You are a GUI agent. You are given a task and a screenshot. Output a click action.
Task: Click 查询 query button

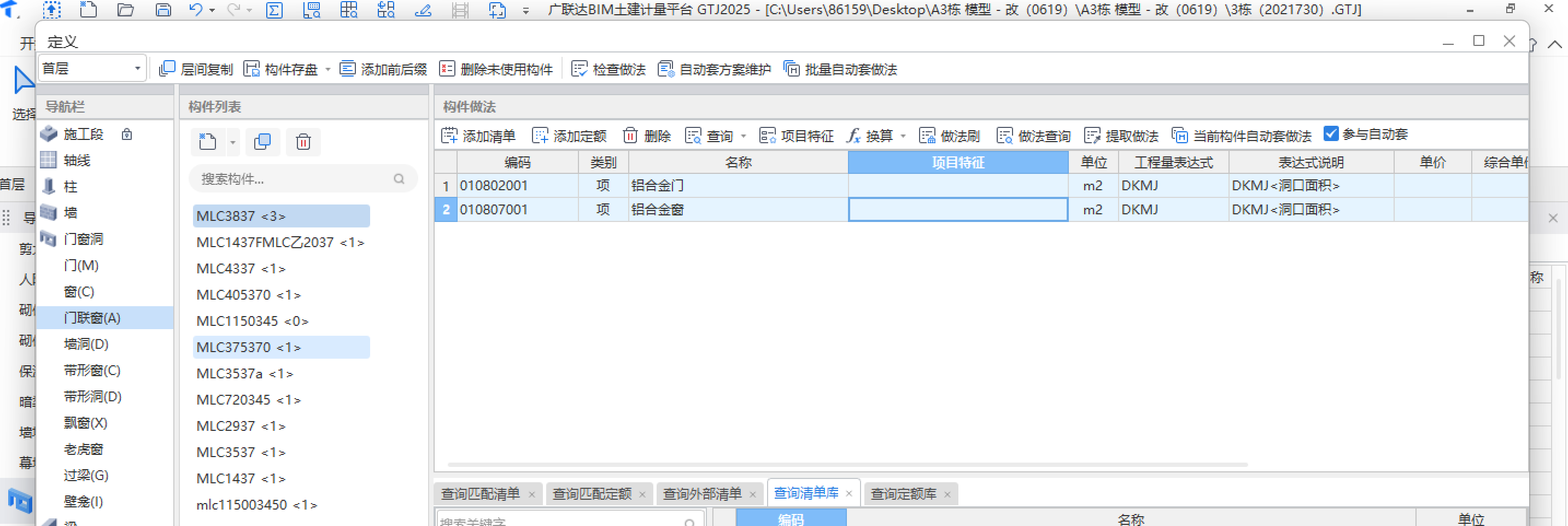click(709, 135)
